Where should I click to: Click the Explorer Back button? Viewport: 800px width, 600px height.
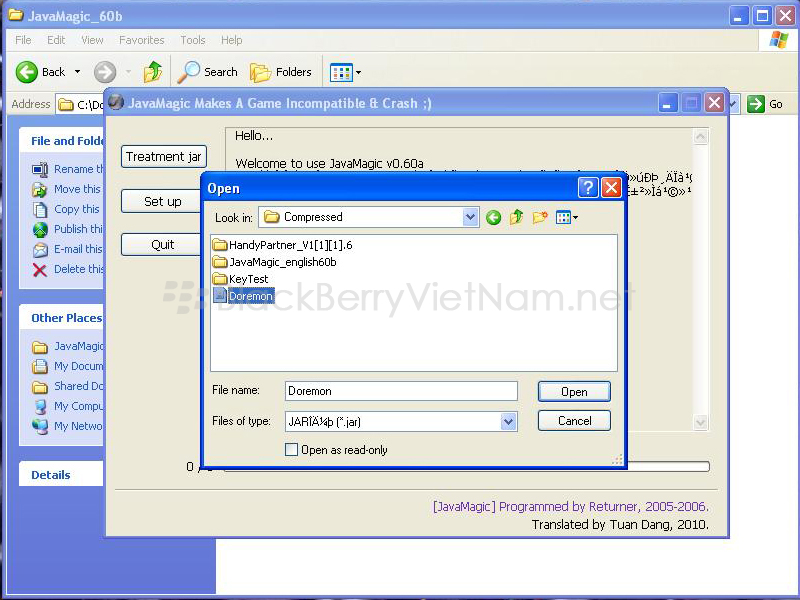[41, 72]
